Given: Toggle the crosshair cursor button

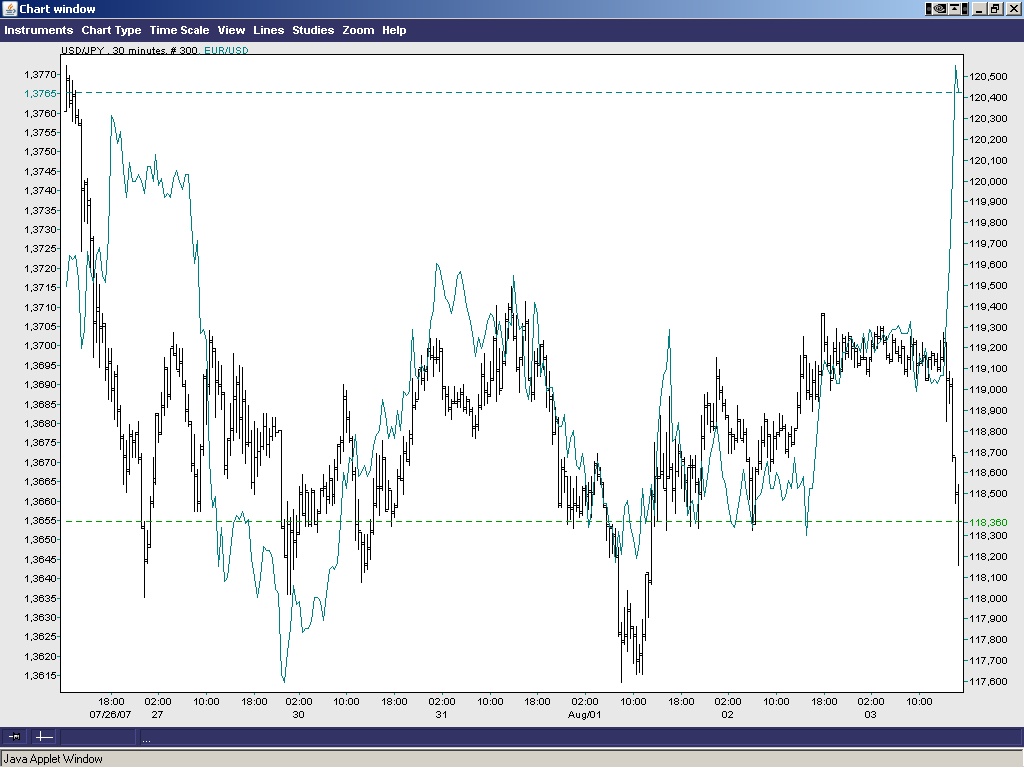Looking at the screenshot, I should click(44, 737).
